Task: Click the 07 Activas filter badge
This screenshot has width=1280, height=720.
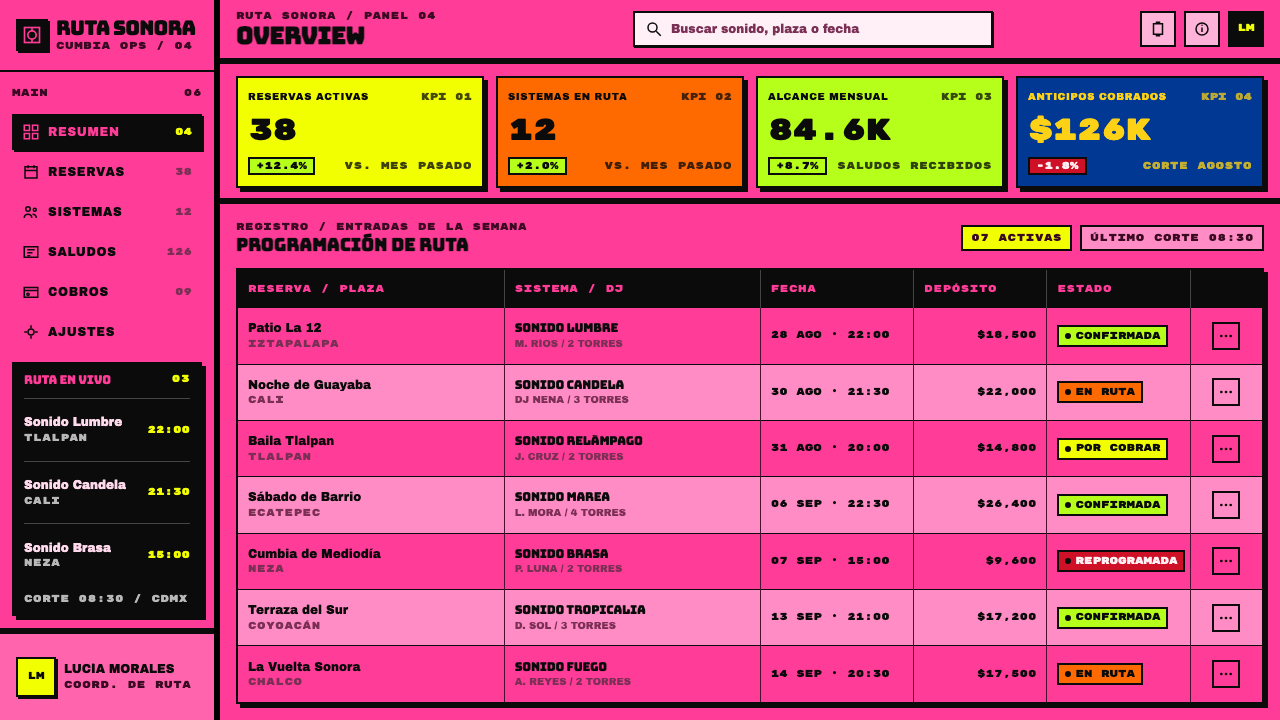Action: click(x=1016, y=238)
